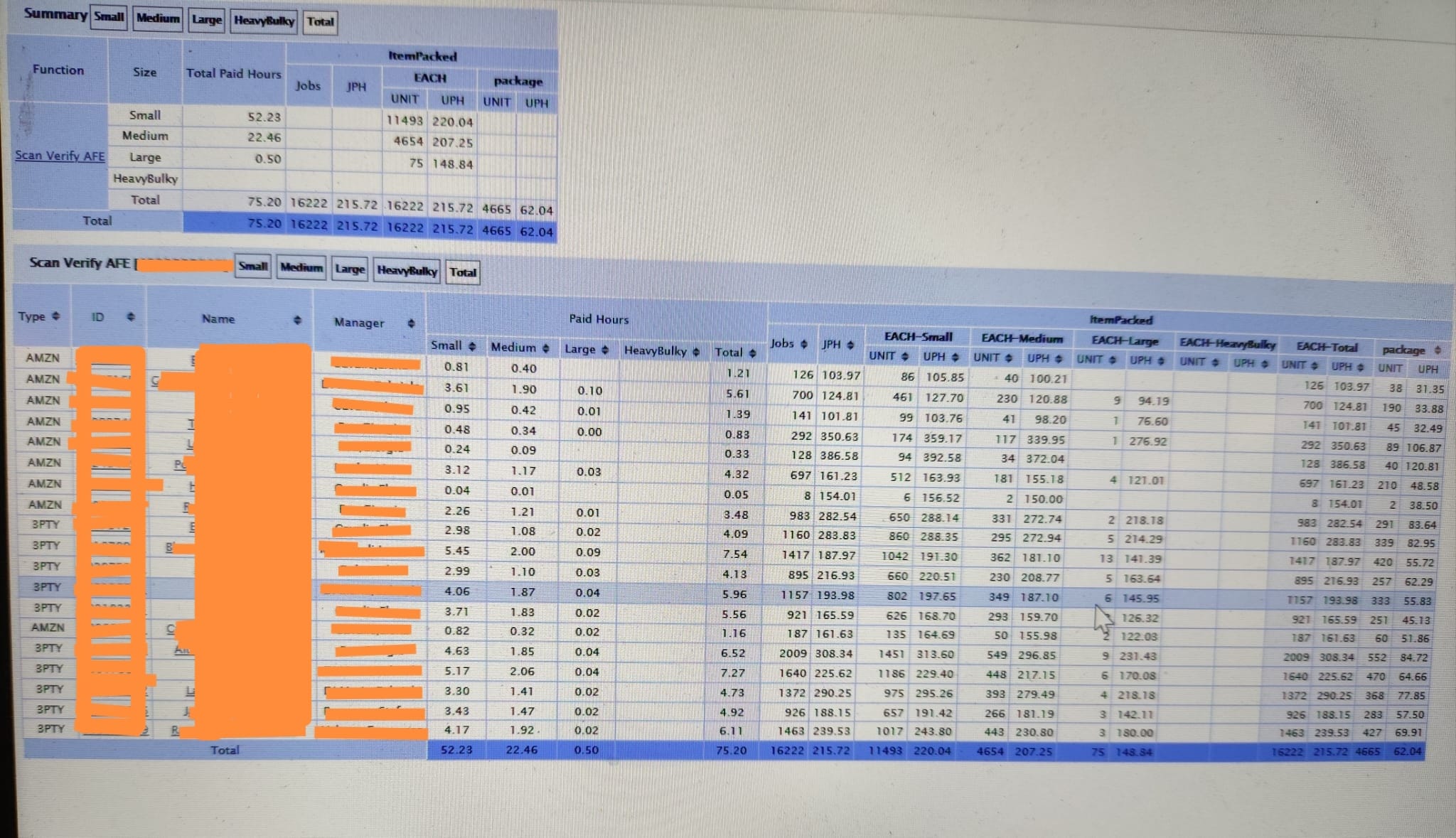
Task: Click the ItemPacked header in Summary table
Action: [422, 55]
